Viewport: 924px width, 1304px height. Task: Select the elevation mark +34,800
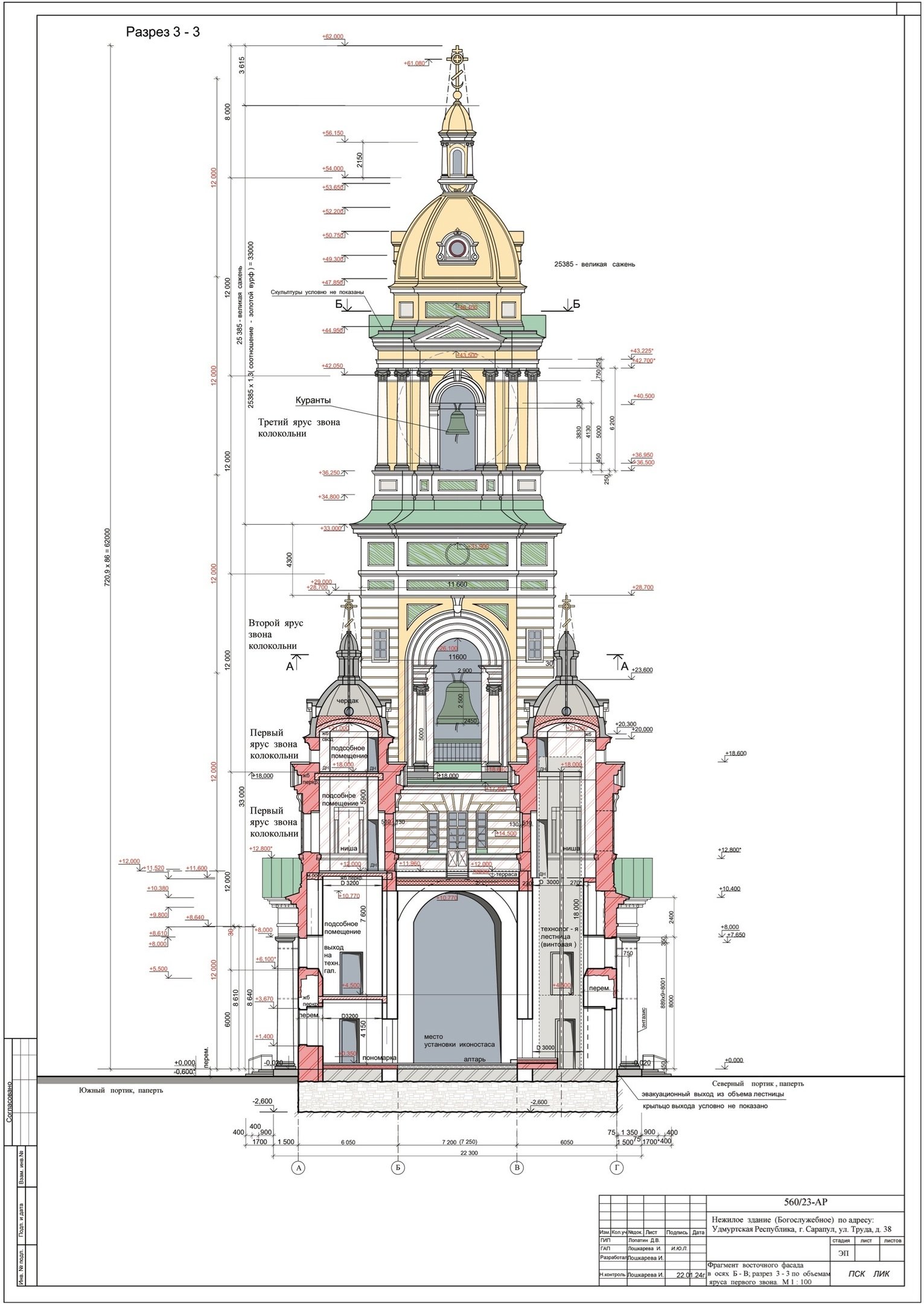point(330,496)
